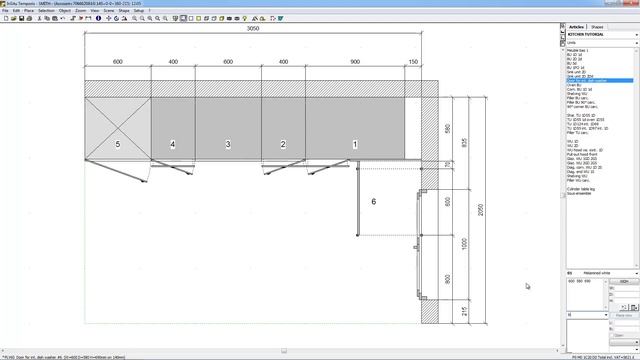The height and width of the screenshot is (360, 640).
Task: Click the last magnifier zoom icon
Action: (x=165, y=18)
